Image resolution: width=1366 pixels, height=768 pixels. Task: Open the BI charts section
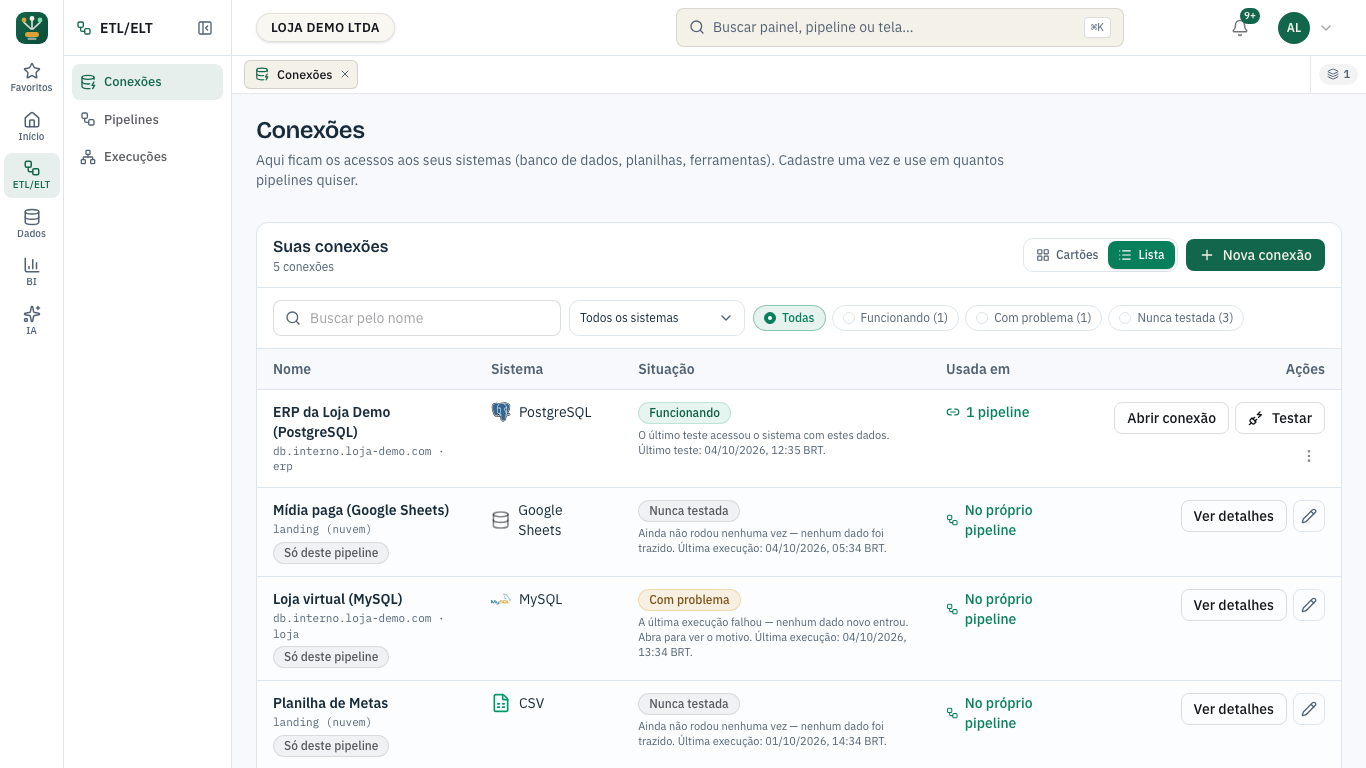tap(32, 272)
